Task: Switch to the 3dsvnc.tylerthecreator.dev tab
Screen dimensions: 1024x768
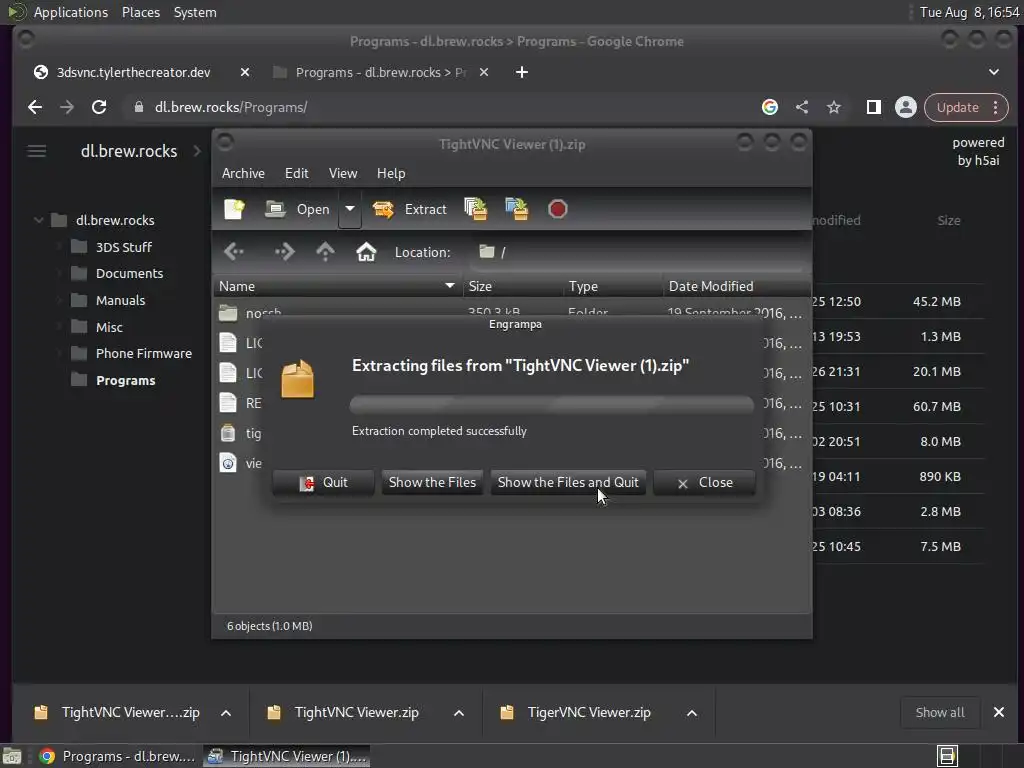Action: 133,72
